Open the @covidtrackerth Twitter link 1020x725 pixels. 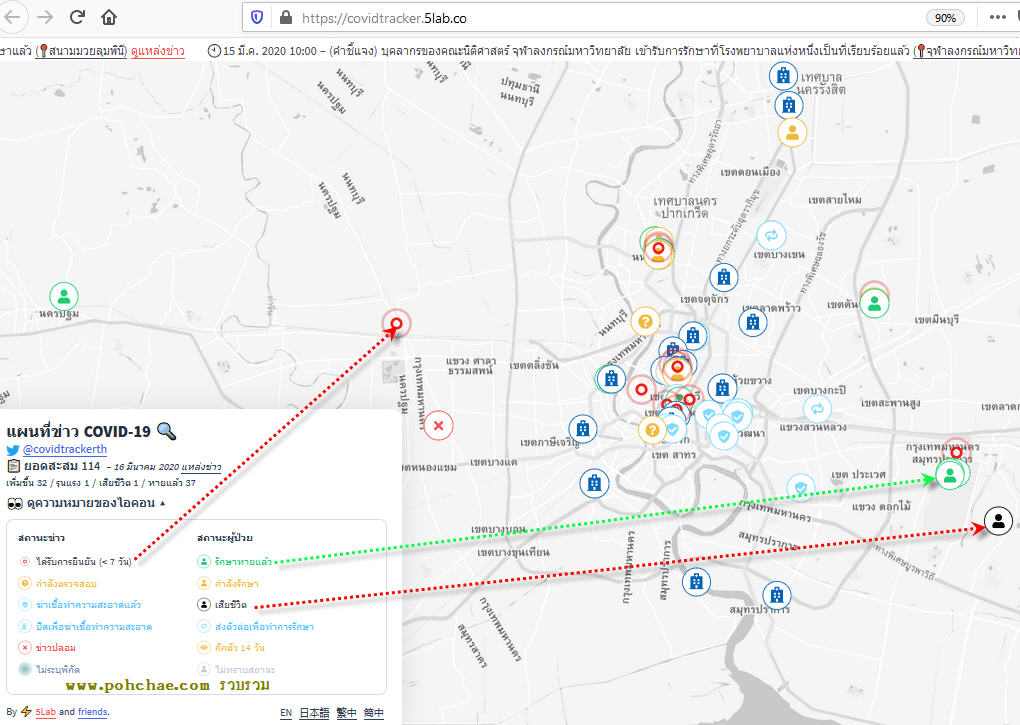click(x=64, y=449)
